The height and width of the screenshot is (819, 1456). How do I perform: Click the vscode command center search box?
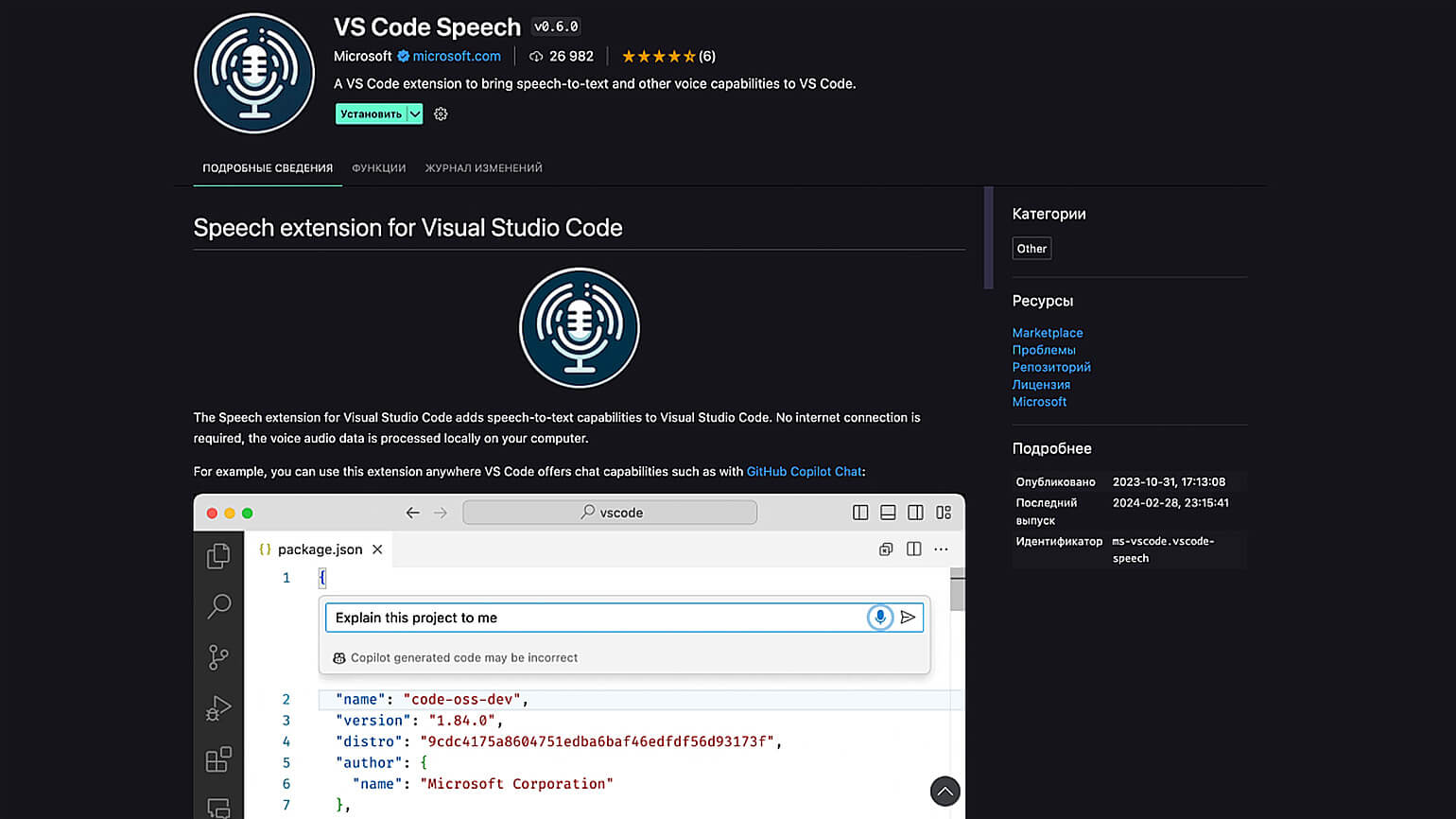(x=610, y=513)
